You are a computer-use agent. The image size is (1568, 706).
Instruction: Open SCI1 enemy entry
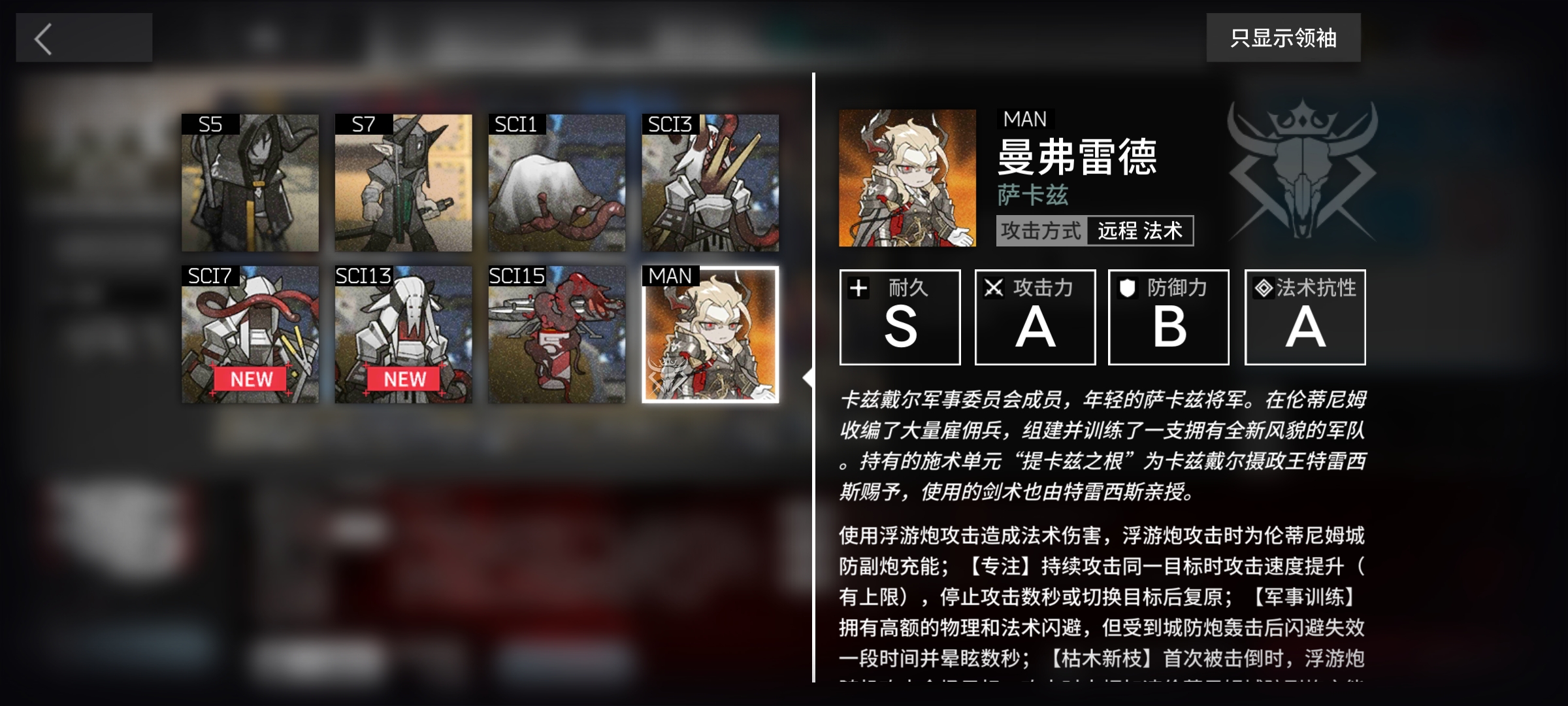click(557, 183)
